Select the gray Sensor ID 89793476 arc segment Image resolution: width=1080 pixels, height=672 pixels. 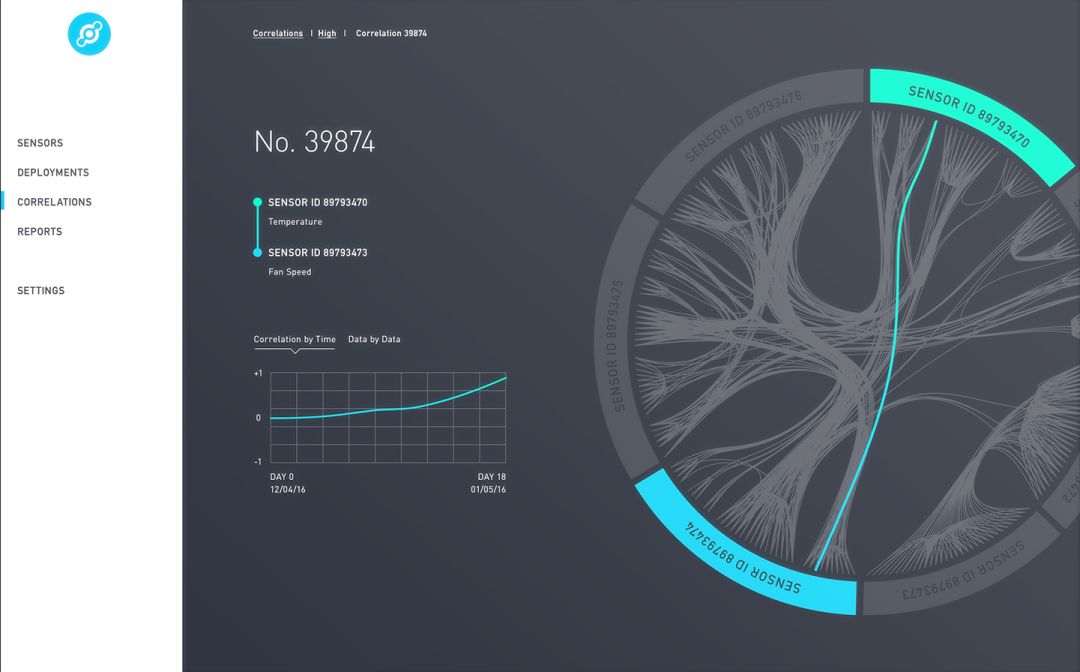pyautogui.click(x=744, y=126)
